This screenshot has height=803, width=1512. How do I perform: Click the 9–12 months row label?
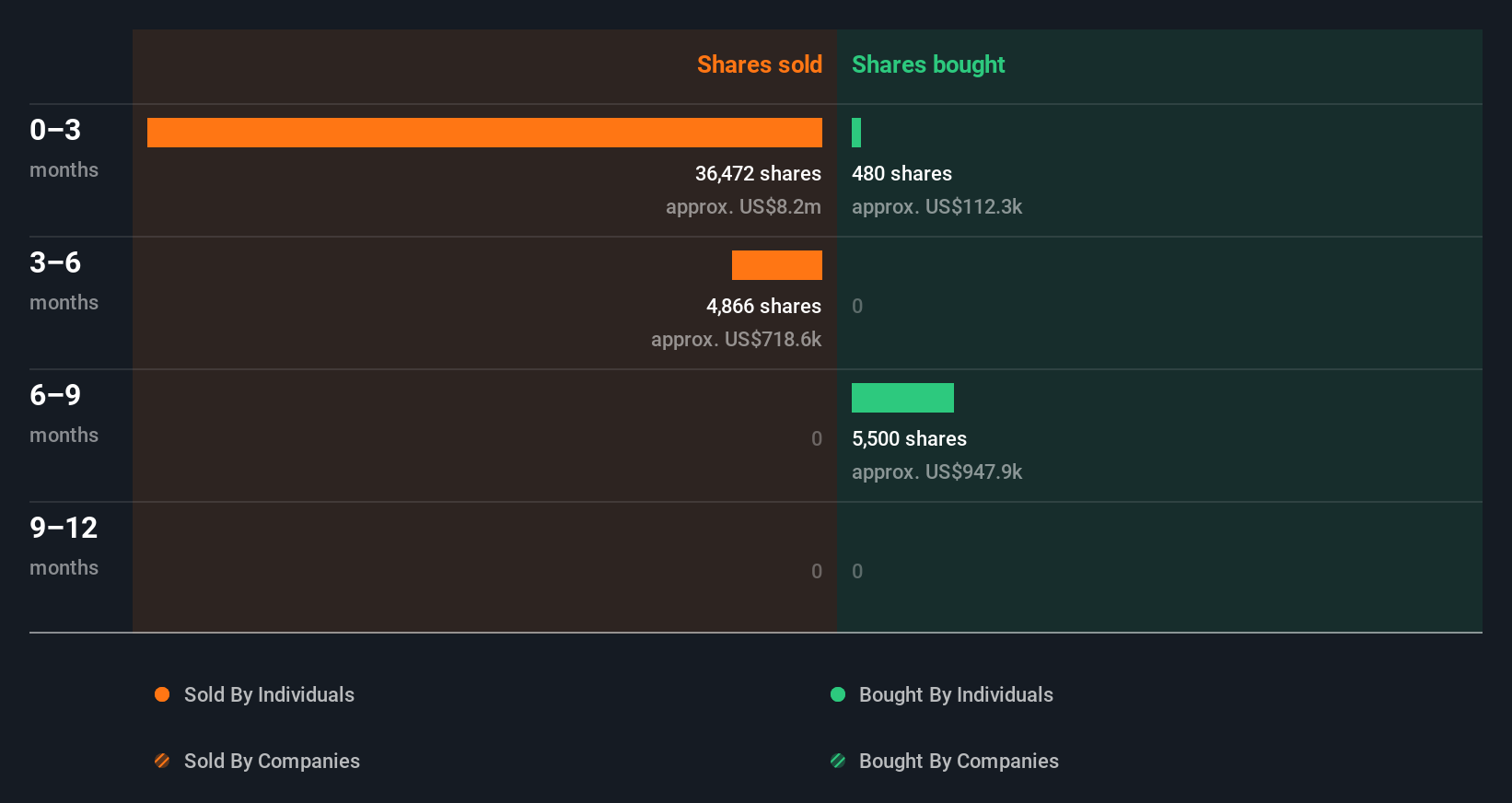click(64, 546)
